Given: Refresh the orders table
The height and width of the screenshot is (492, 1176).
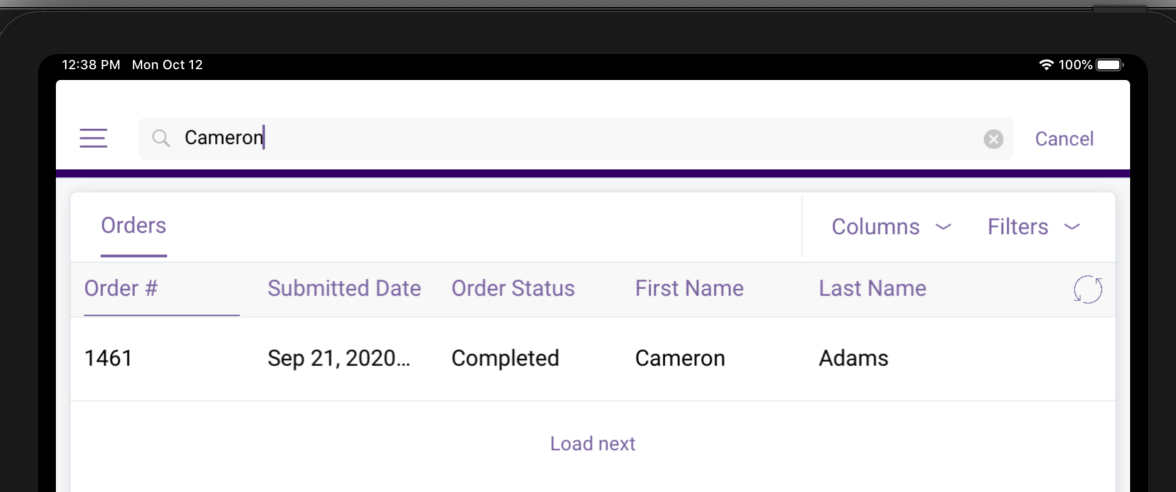Looking at the screenshot, I should pyautogui.click(x=1087, y=290).
